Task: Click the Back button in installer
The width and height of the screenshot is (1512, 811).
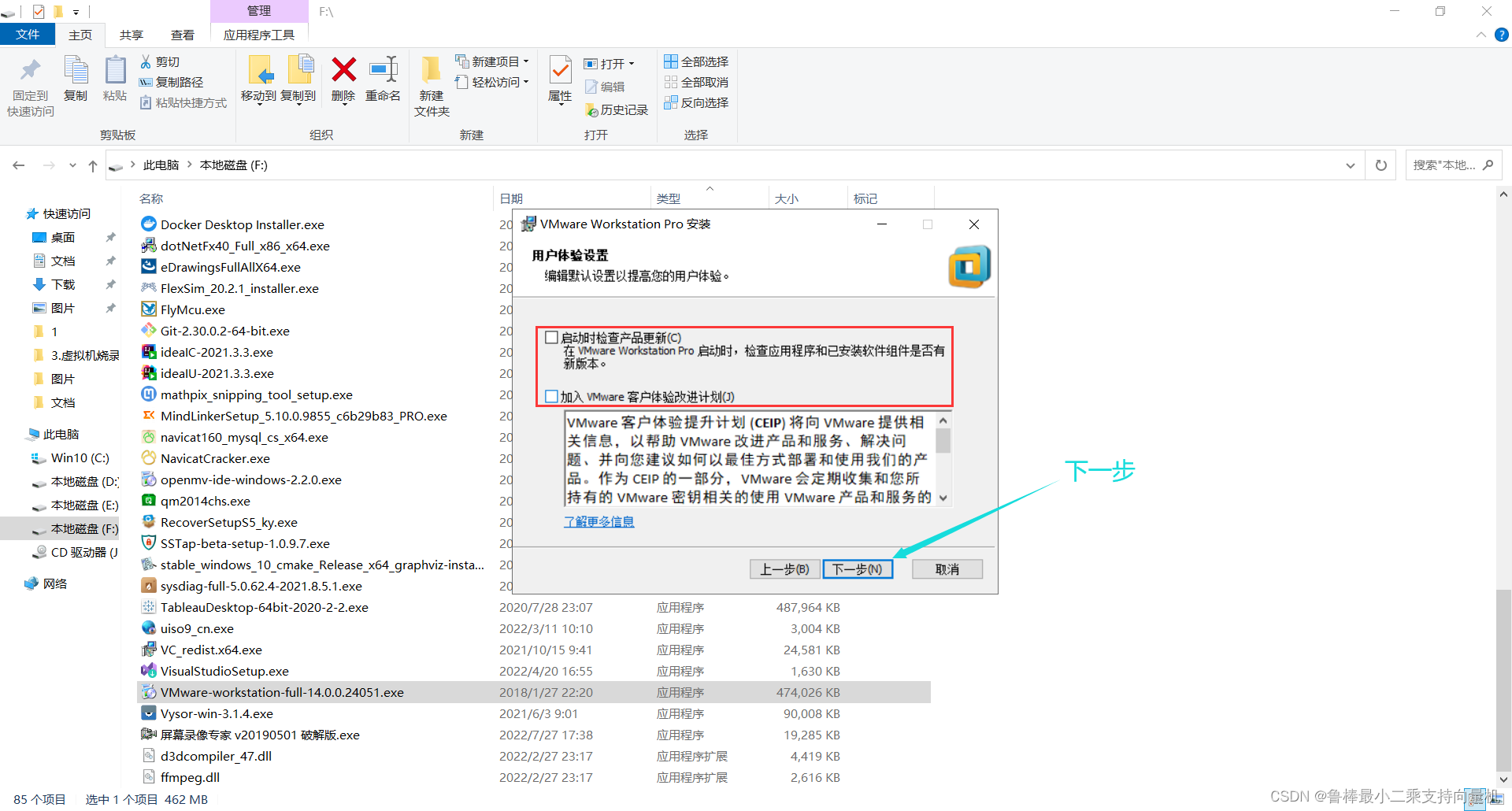Action: pyautogui.click(x=784, y=568)
